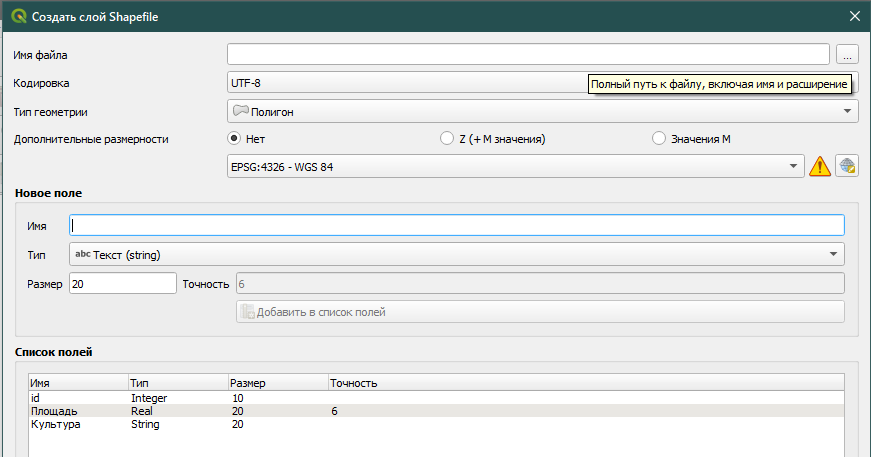Expand the field type 'Текст (string)' dropdown
This screenshot has height=457, width=871.
pos(456,254)
